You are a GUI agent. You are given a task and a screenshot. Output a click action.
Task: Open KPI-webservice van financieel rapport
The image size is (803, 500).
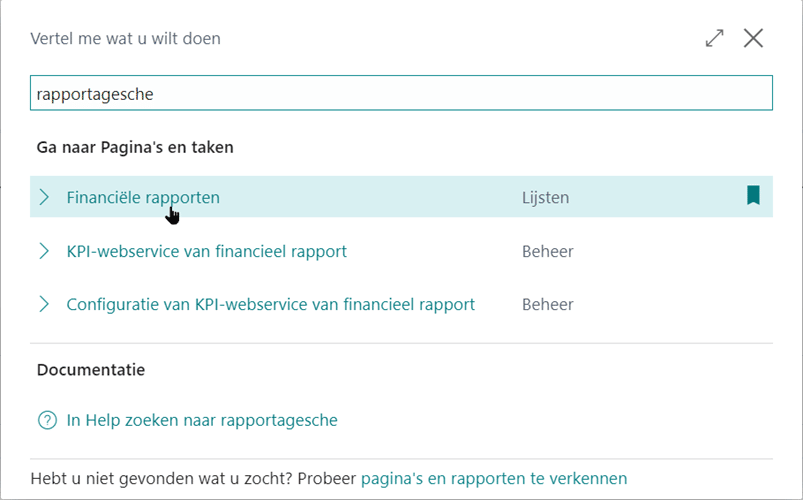pos(206,251)
